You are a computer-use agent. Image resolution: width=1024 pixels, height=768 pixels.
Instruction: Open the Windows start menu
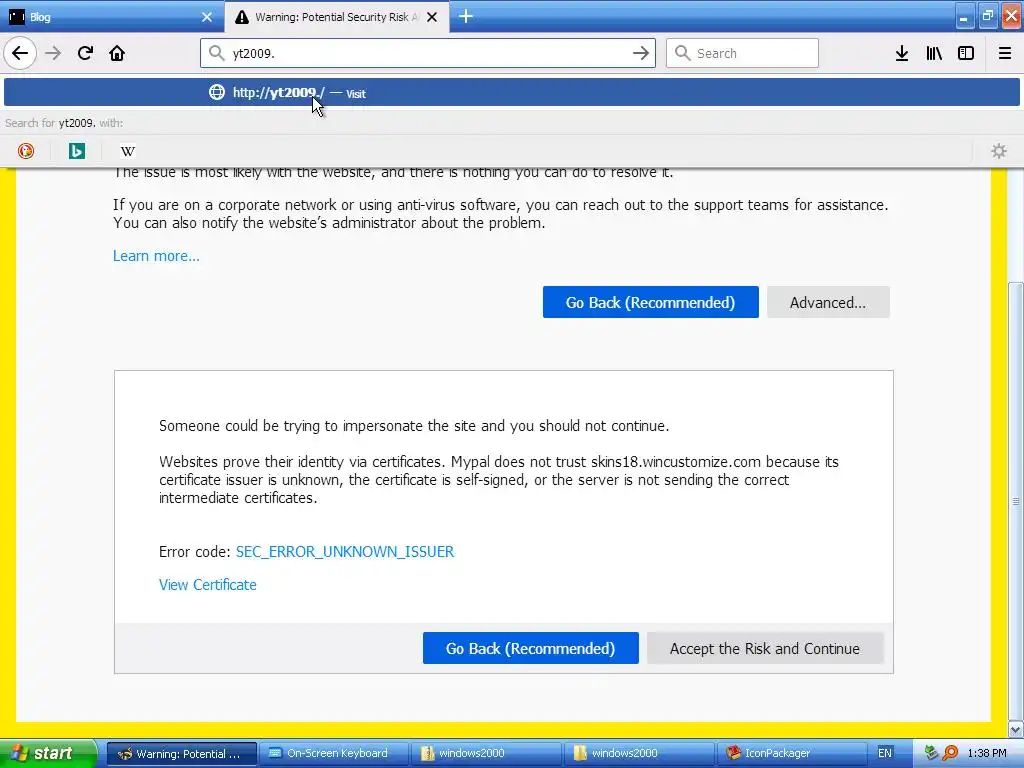[48, 754]
